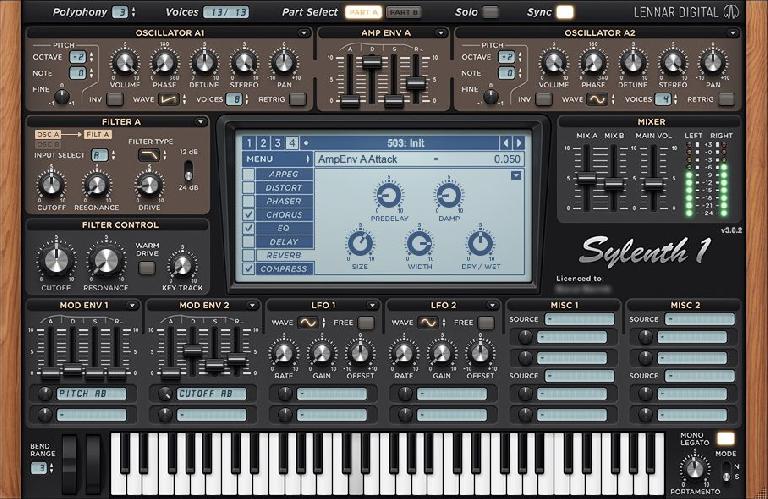
Task: Click the Filter A Resonance knob
Action: (x=96, y=185)
